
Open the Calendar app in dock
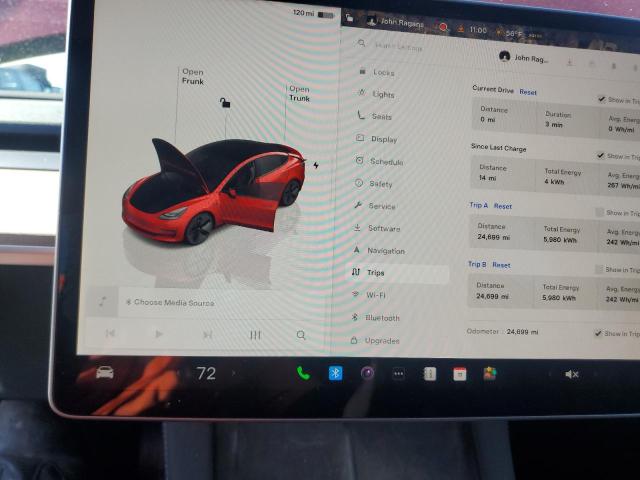[460, 374]
